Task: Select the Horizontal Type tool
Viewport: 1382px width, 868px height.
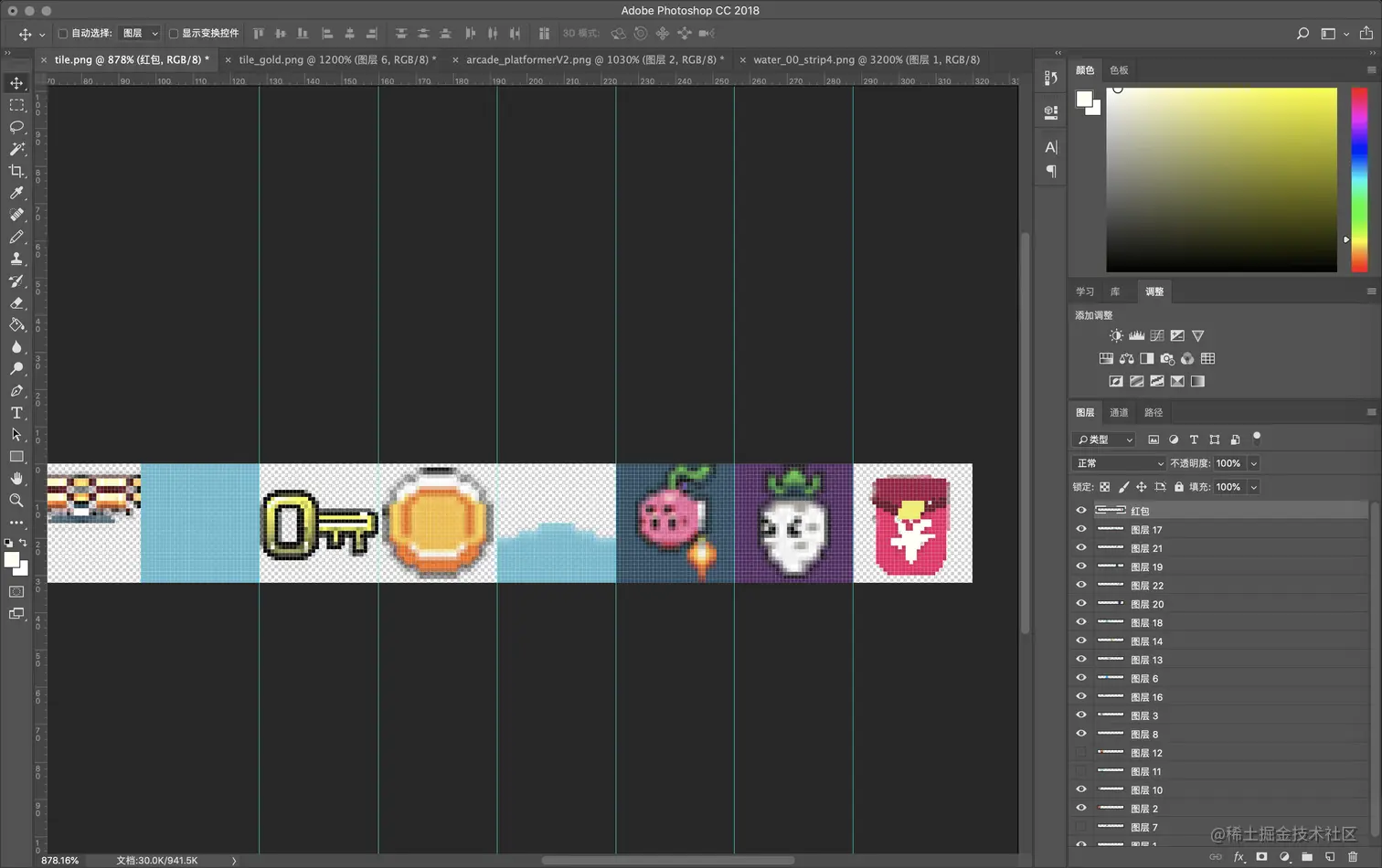Action: click(16, 412)
